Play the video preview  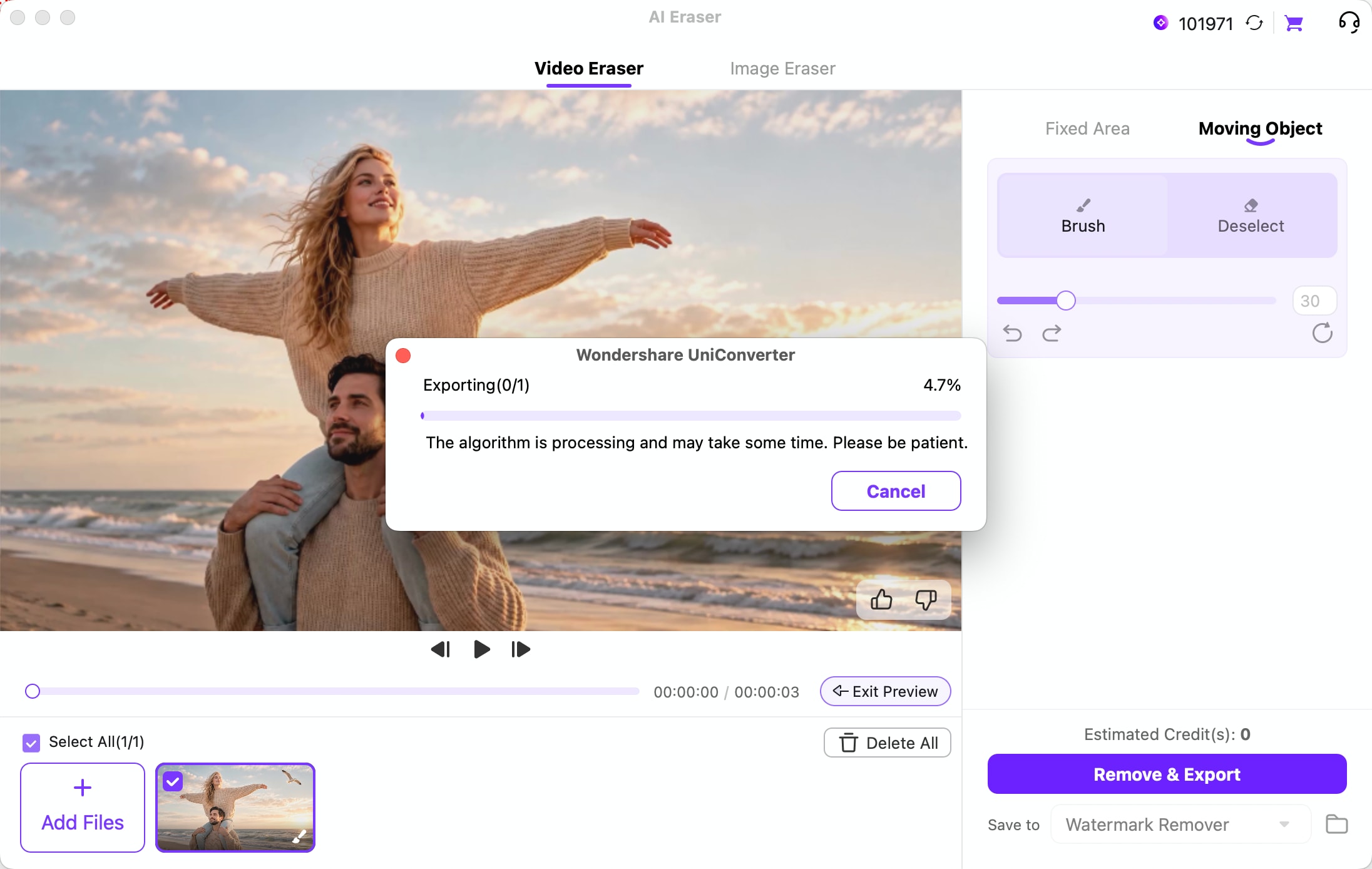click(x=481, y=649)
